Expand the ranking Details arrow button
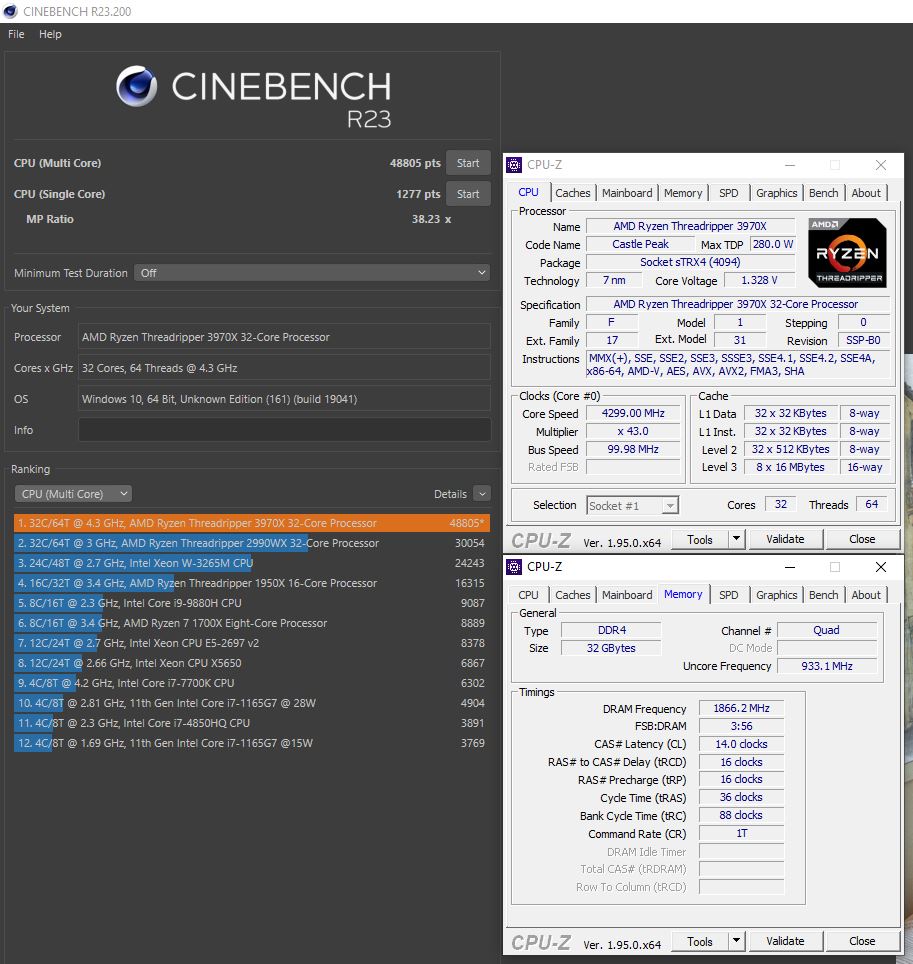 pyautogui.click(x=482, y=494)
